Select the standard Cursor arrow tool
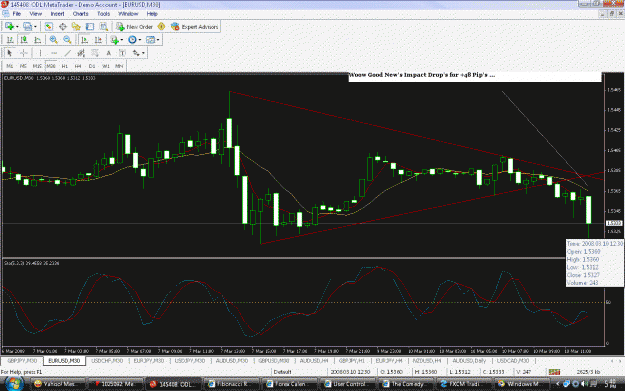This screenshot has height=391, width=625. [10, 53]
